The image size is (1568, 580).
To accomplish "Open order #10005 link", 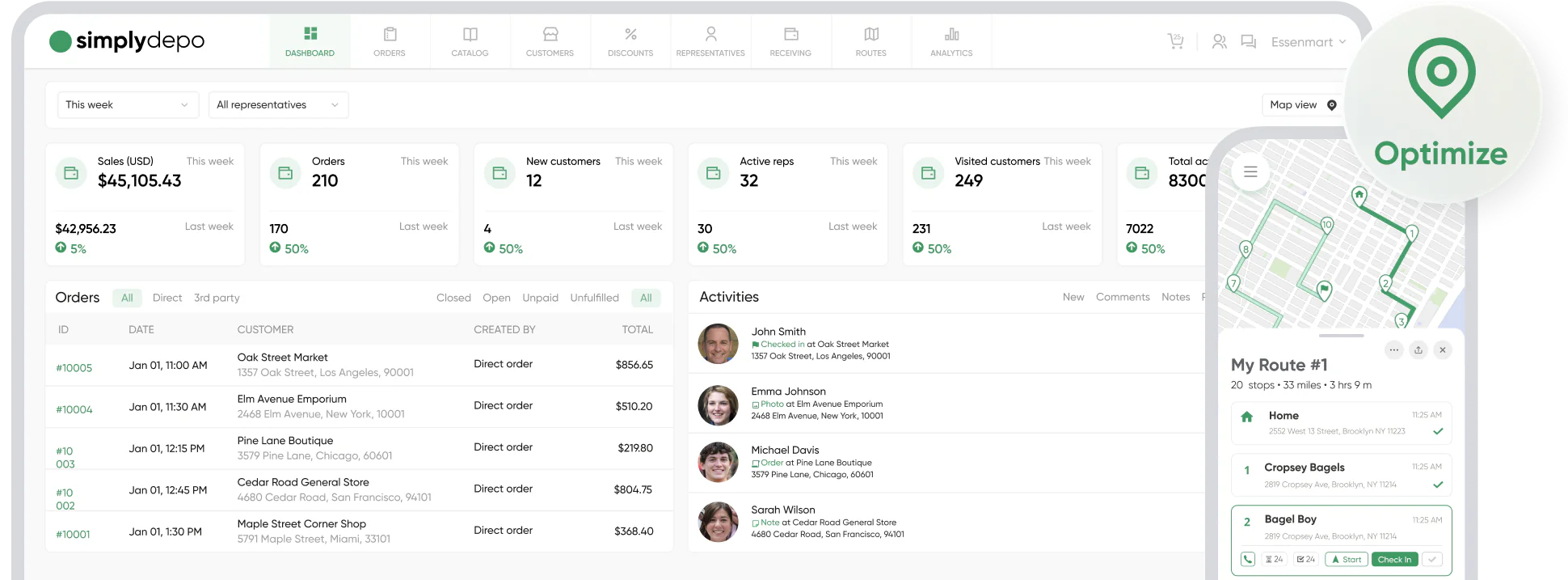I will pyautogui.click(x=74, y=368).
